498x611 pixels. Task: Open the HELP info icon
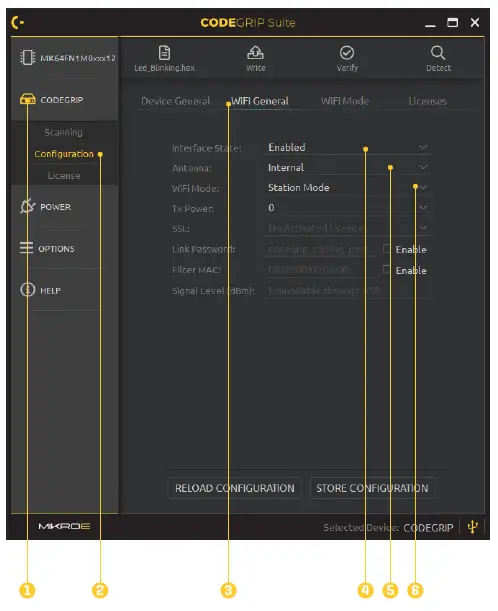[x=28, y=290]
